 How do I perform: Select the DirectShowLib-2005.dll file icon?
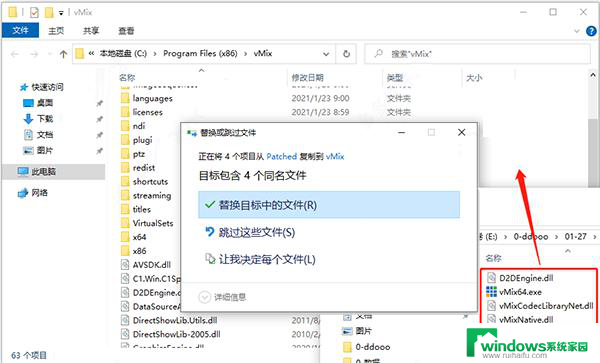click(x=125, y=334)
